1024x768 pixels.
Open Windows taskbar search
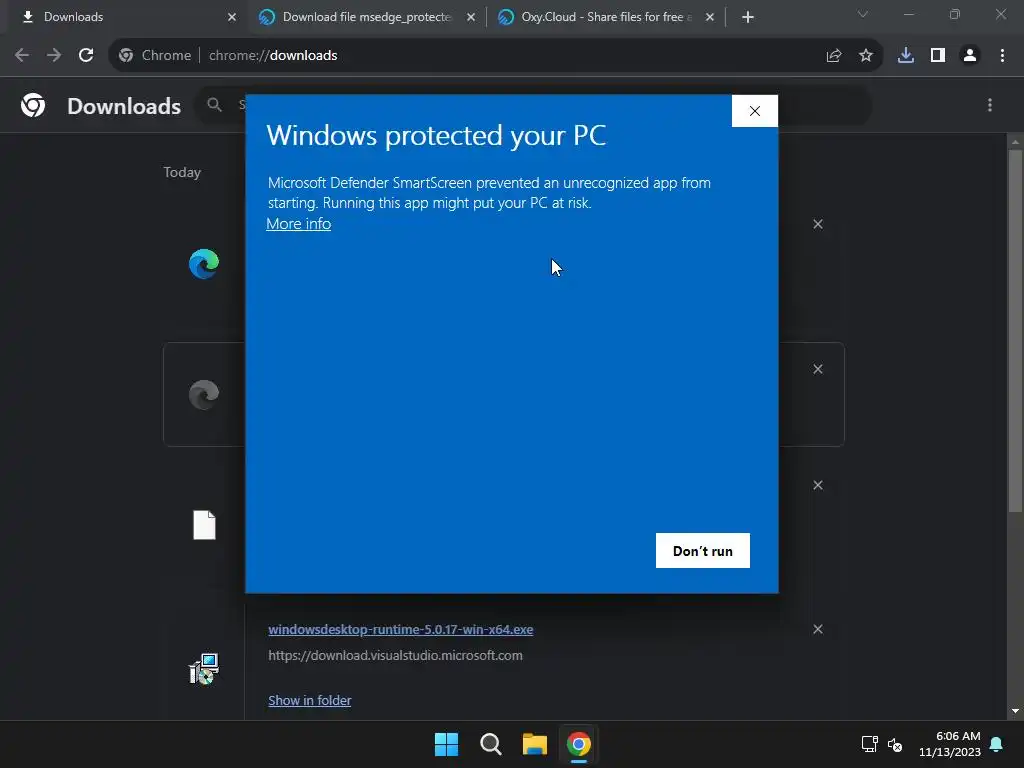pos(490,744)
